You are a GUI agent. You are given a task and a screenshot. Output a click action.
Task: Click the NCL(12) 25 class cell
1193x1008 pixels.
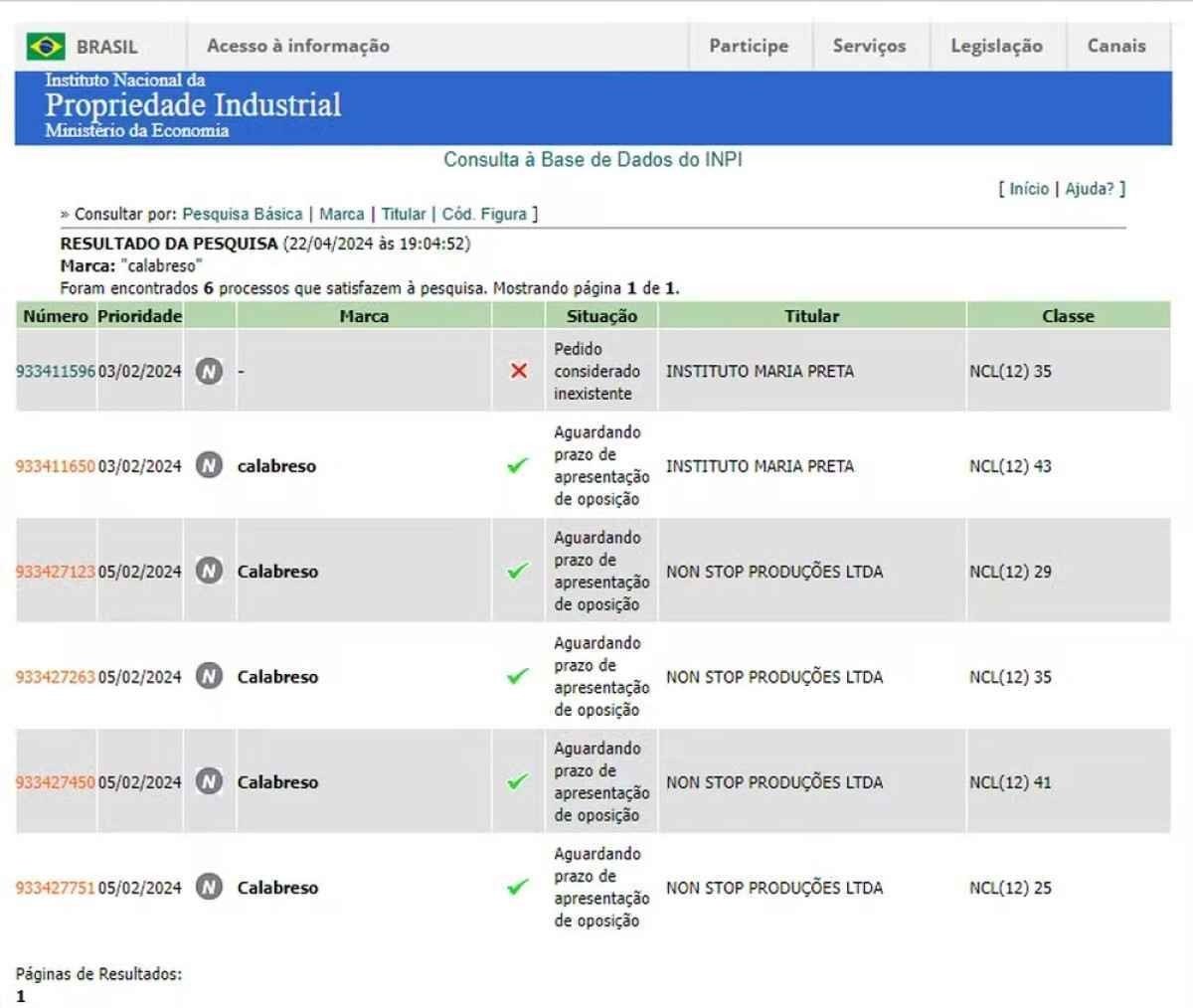pos(1010,888)
